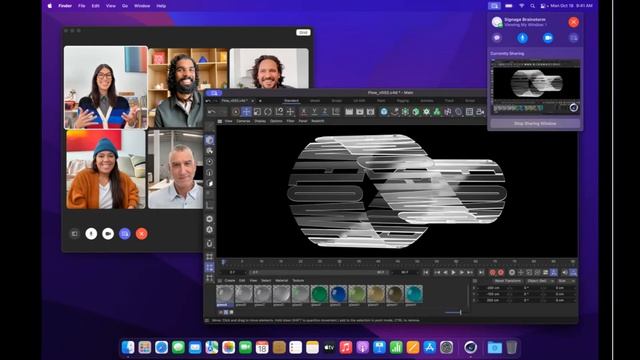
Task: Click the Reset Transform button
Action: pos(507,281)
